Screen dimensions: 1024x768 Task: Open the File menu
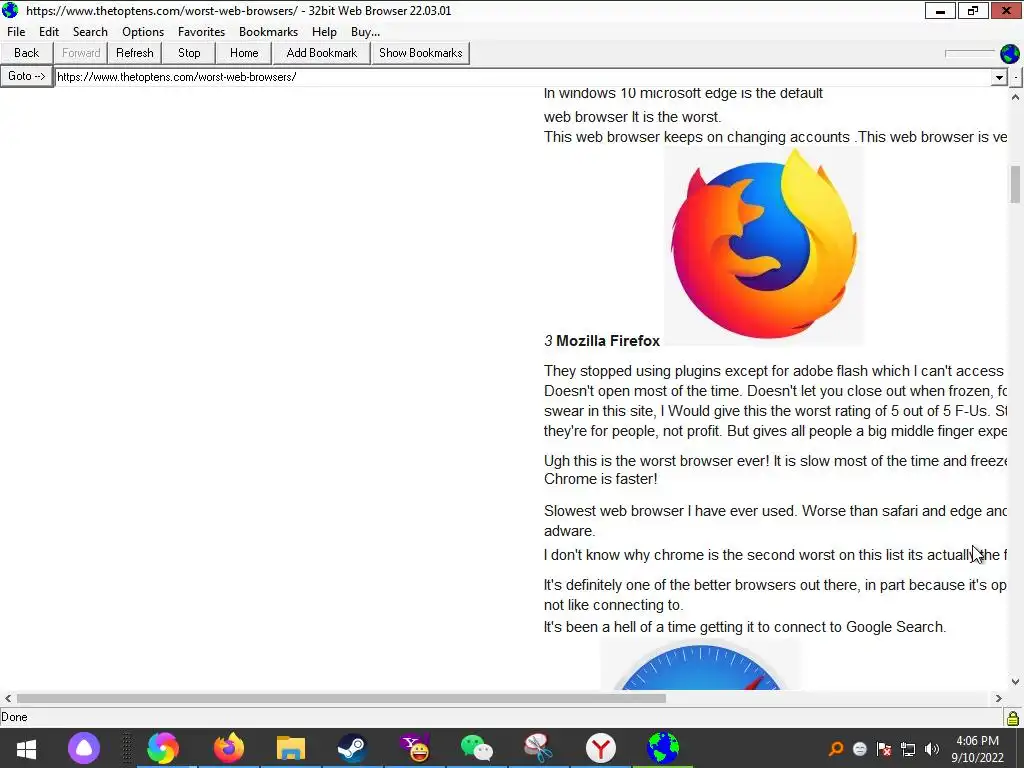click(16, 32)
